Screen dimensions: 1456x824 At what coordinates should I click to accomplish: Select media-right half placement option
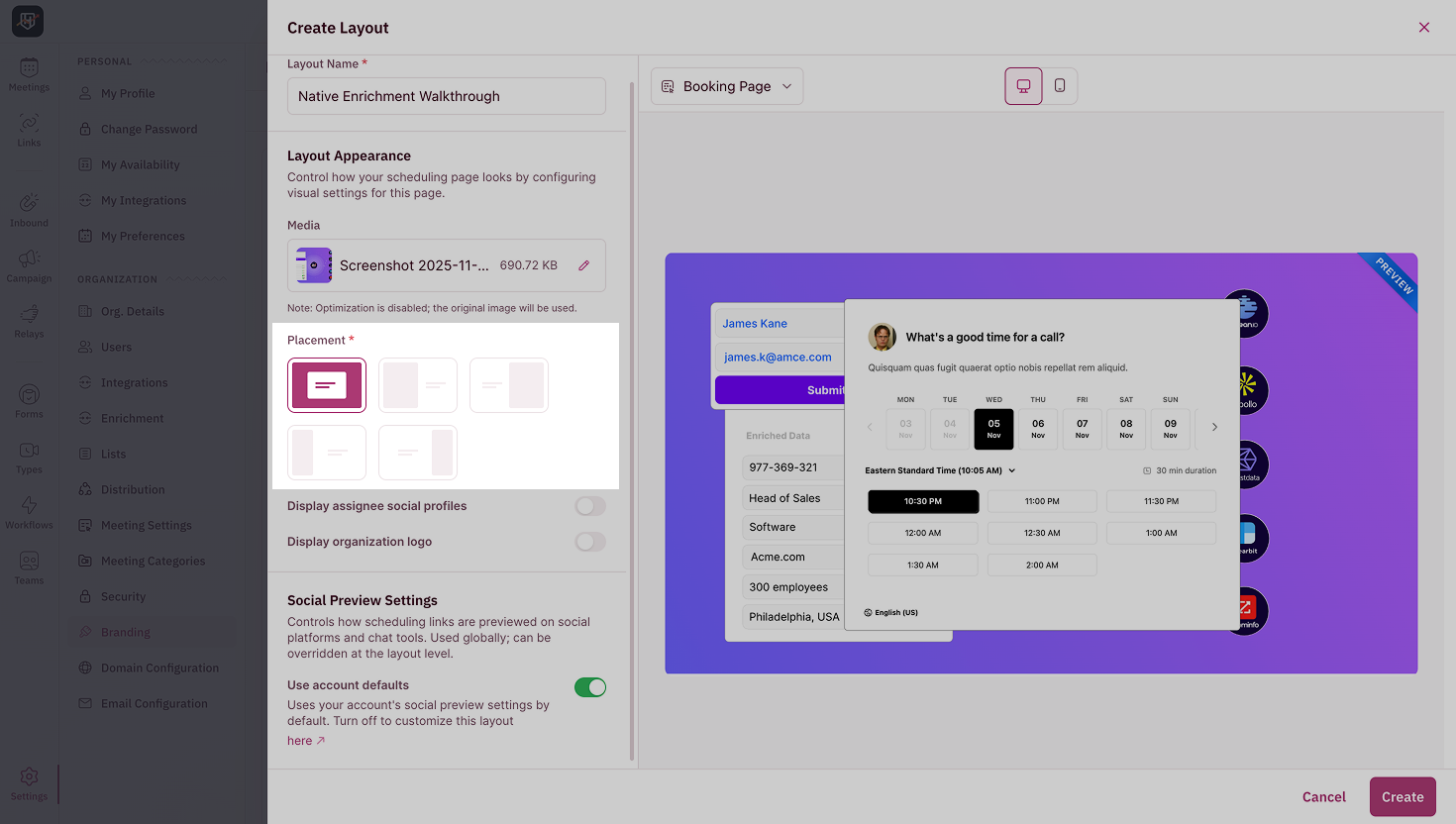509,385
